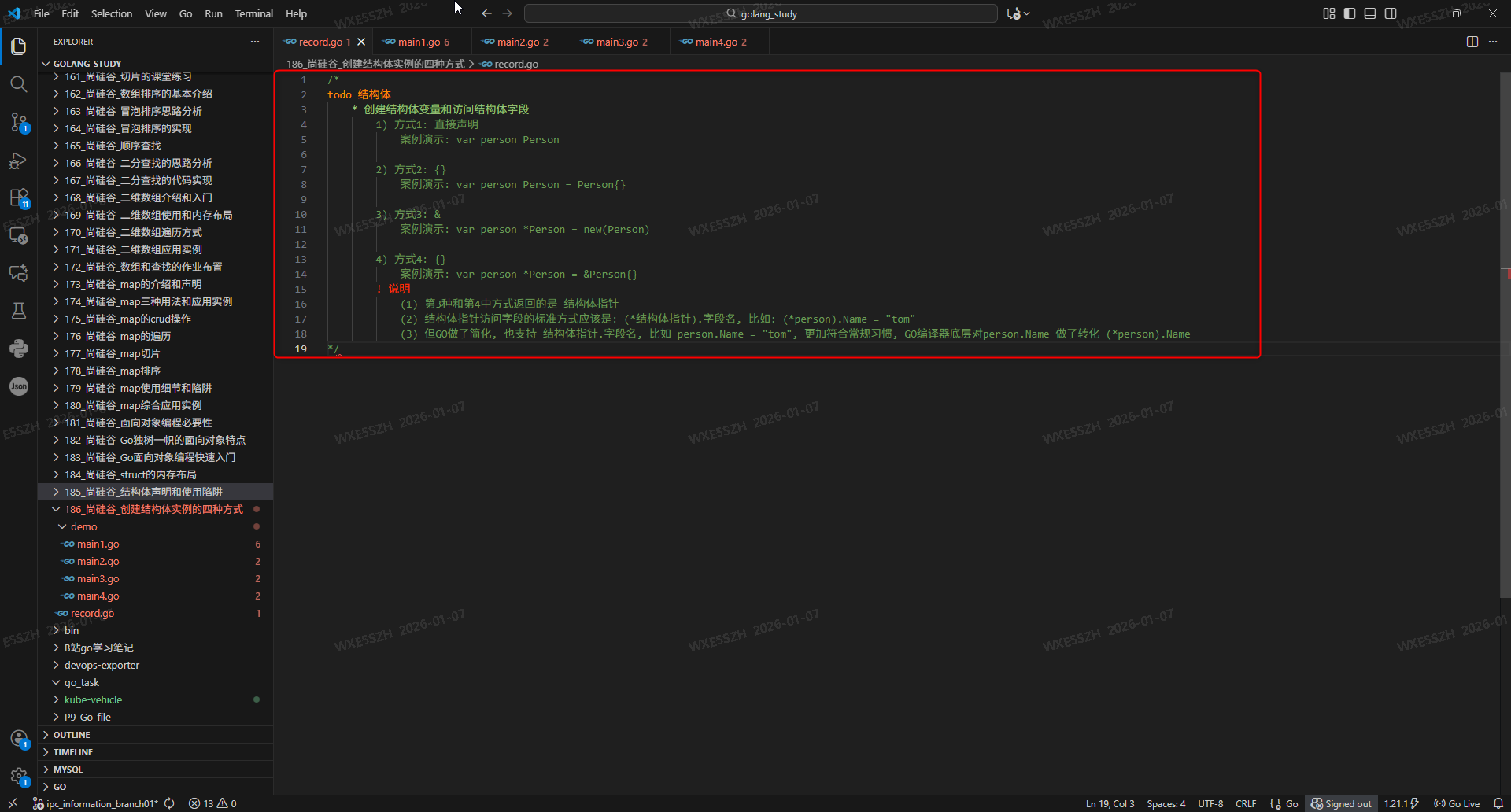Expand the GO section in the sidebar
This screenshot has height=812, width=1511.
155,787
